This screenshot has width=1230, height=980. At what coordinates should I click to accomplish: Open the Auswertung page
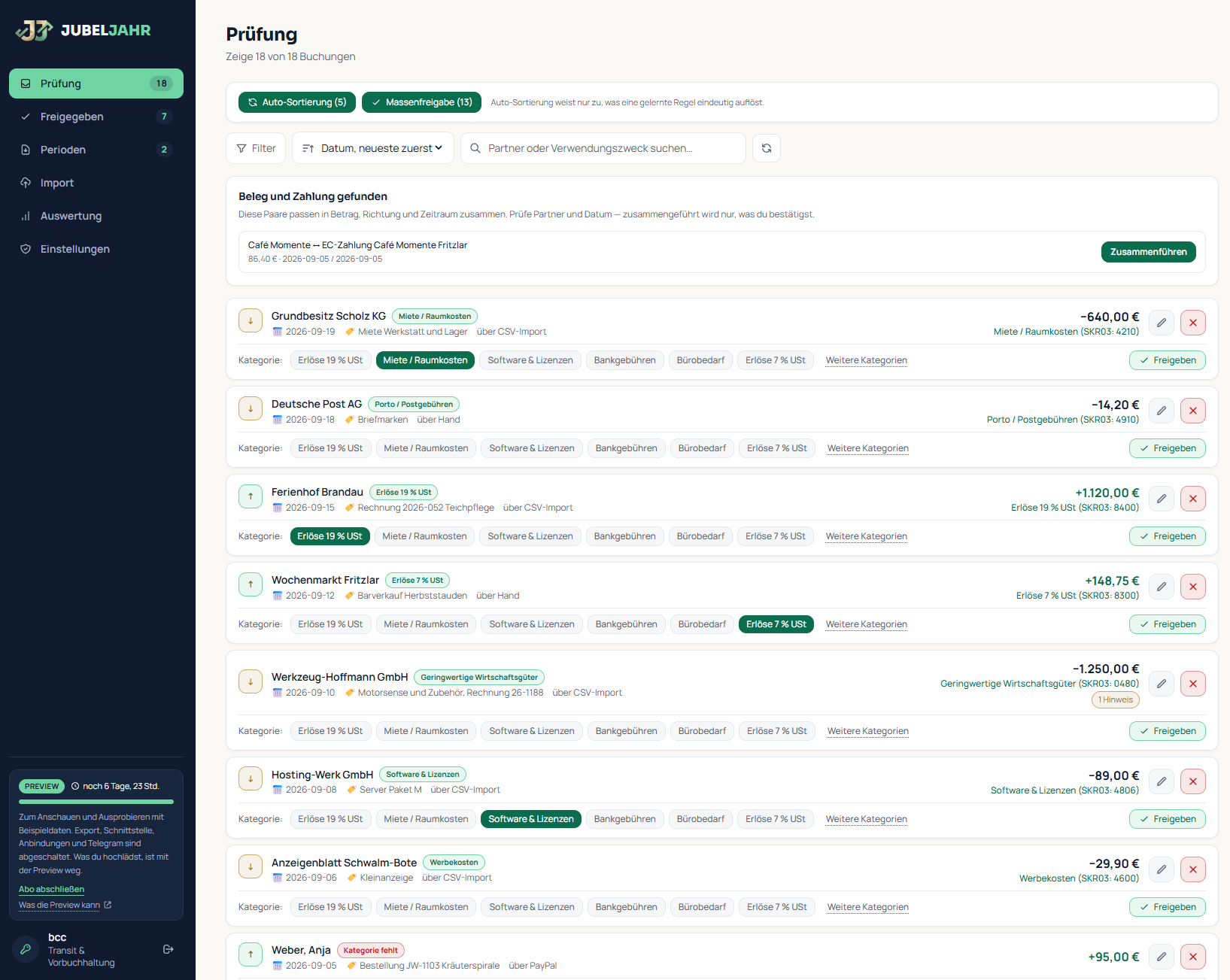click(96, 216)
